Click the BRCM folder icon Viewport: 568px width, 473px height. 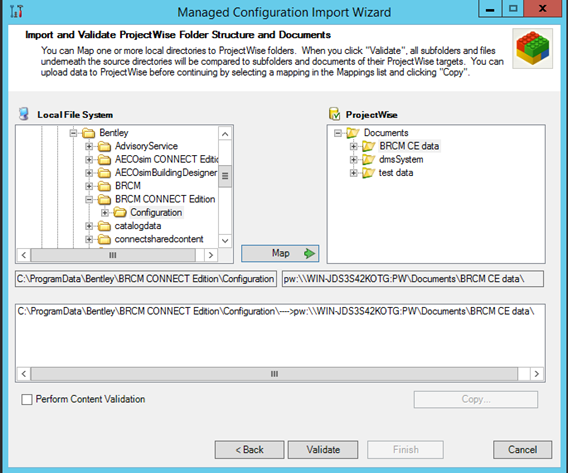(x=104, y=186)
